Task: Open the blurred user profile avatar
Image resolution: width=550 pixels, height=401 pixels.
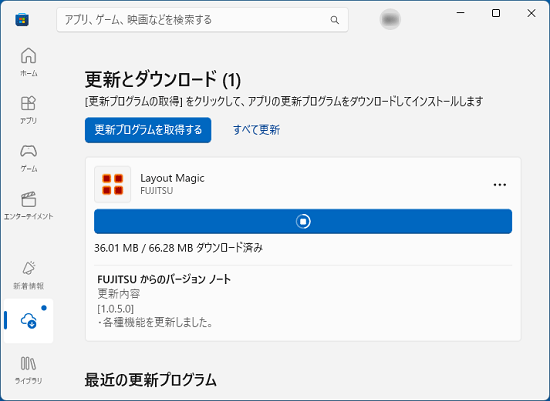Action: 390,19
